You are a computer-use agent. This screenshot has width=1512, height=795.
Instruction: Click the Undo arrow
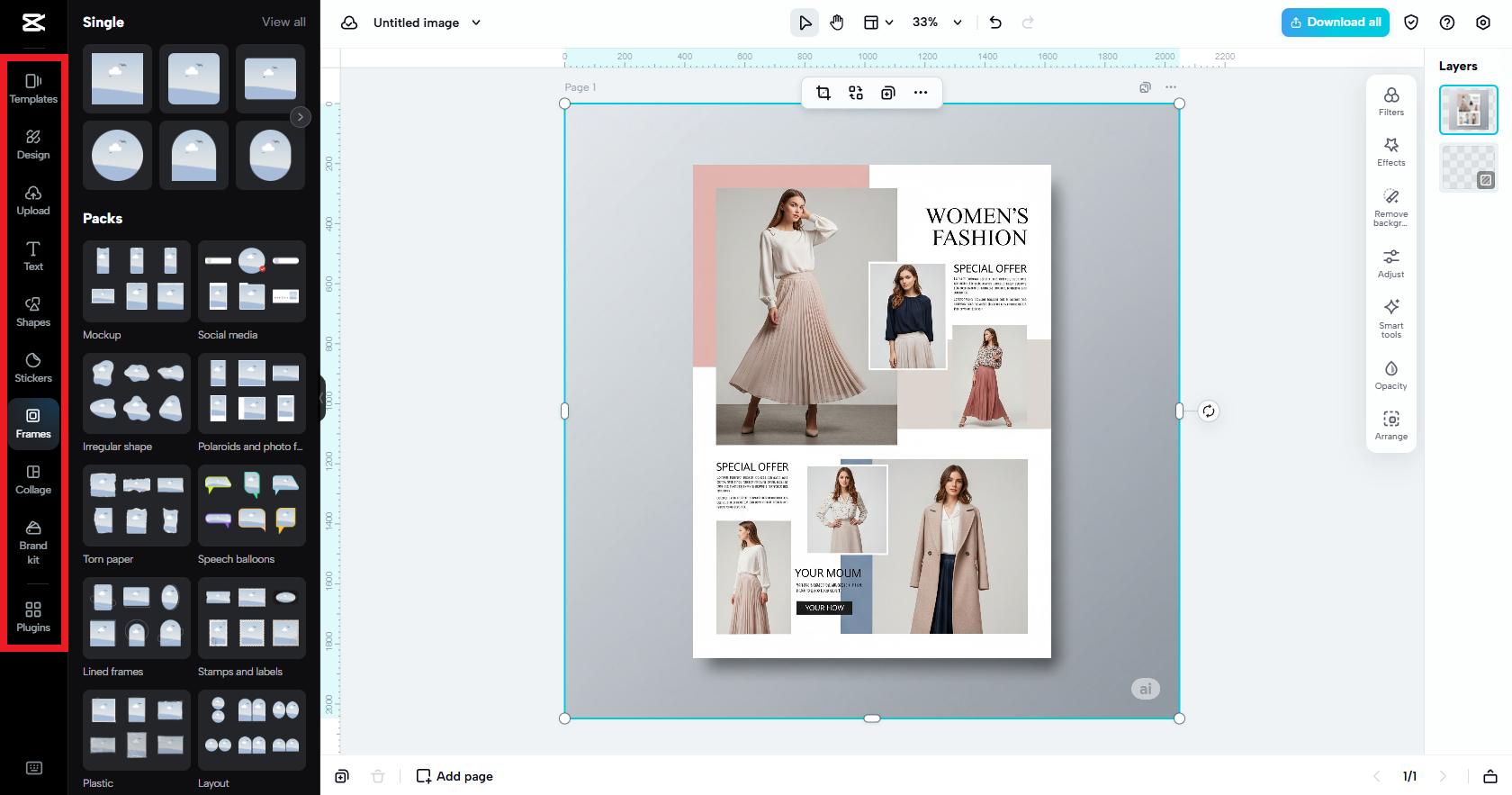pos(995,23)
